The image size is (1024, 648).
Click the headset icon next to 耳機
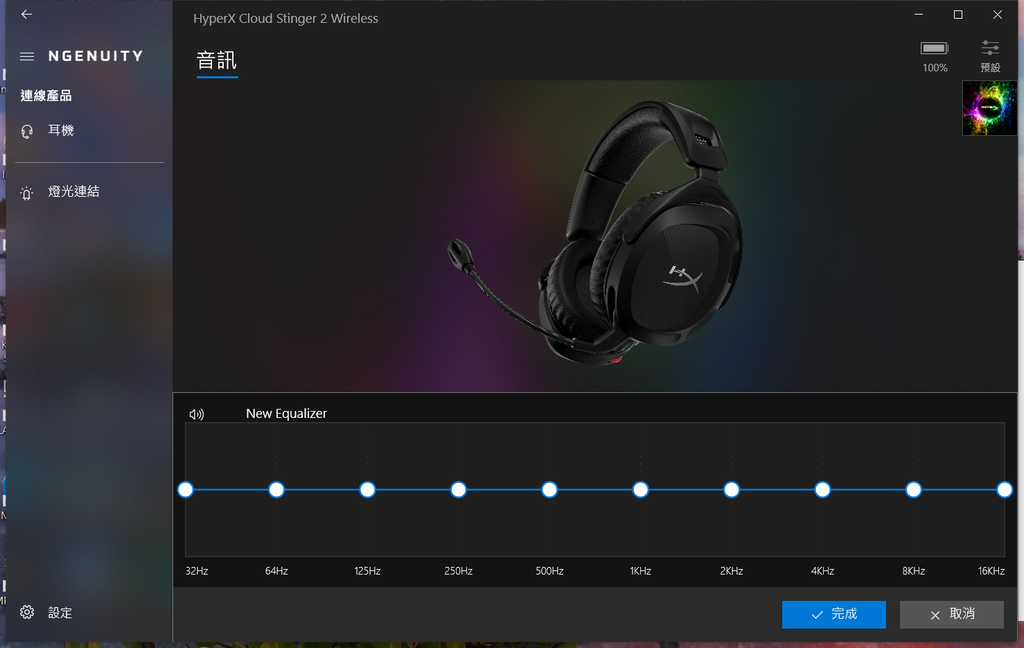[x=27, y=132]
